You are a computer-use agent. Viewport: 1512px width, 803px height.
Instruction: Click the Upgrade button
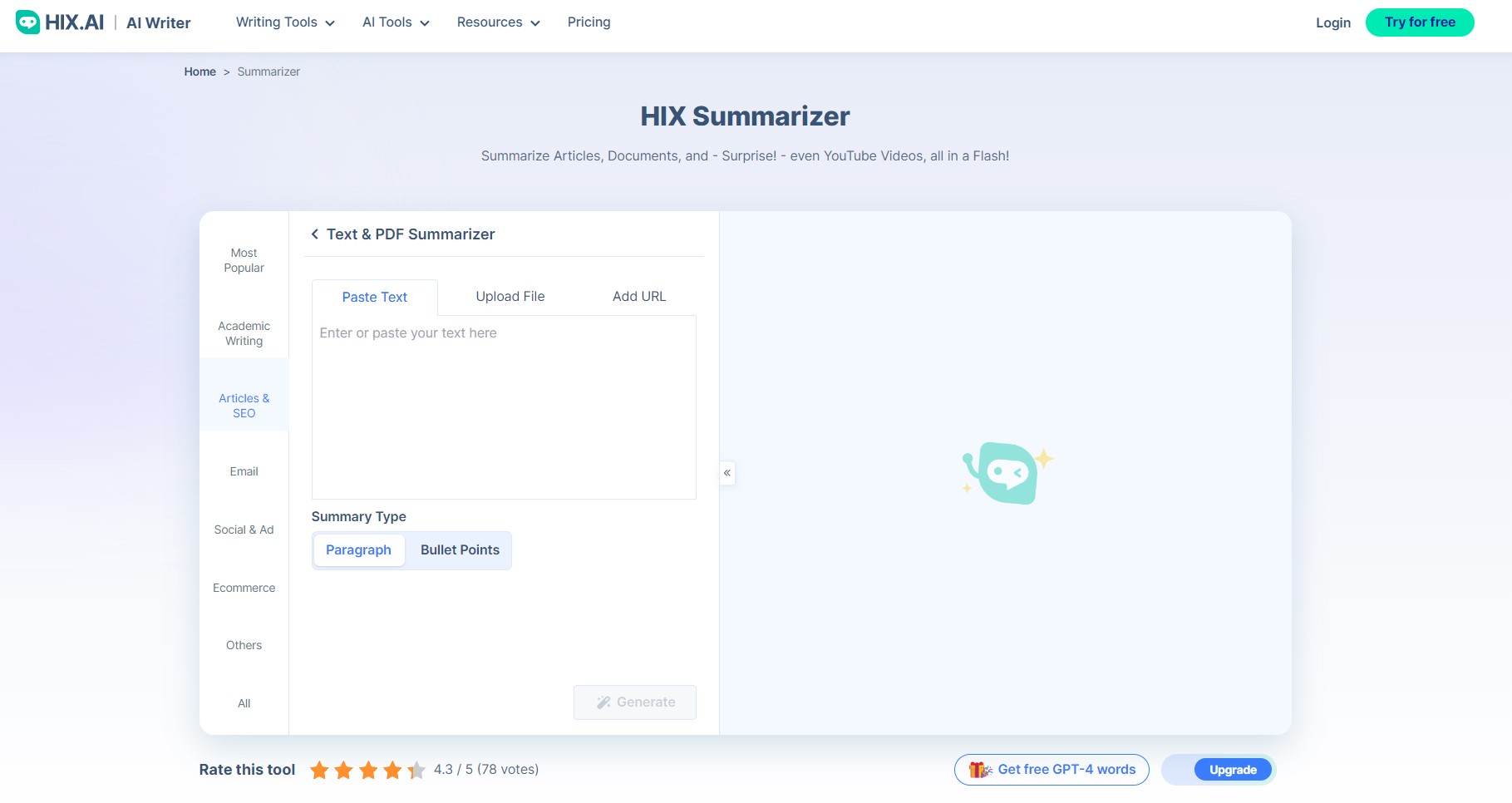coord(1233,770)
